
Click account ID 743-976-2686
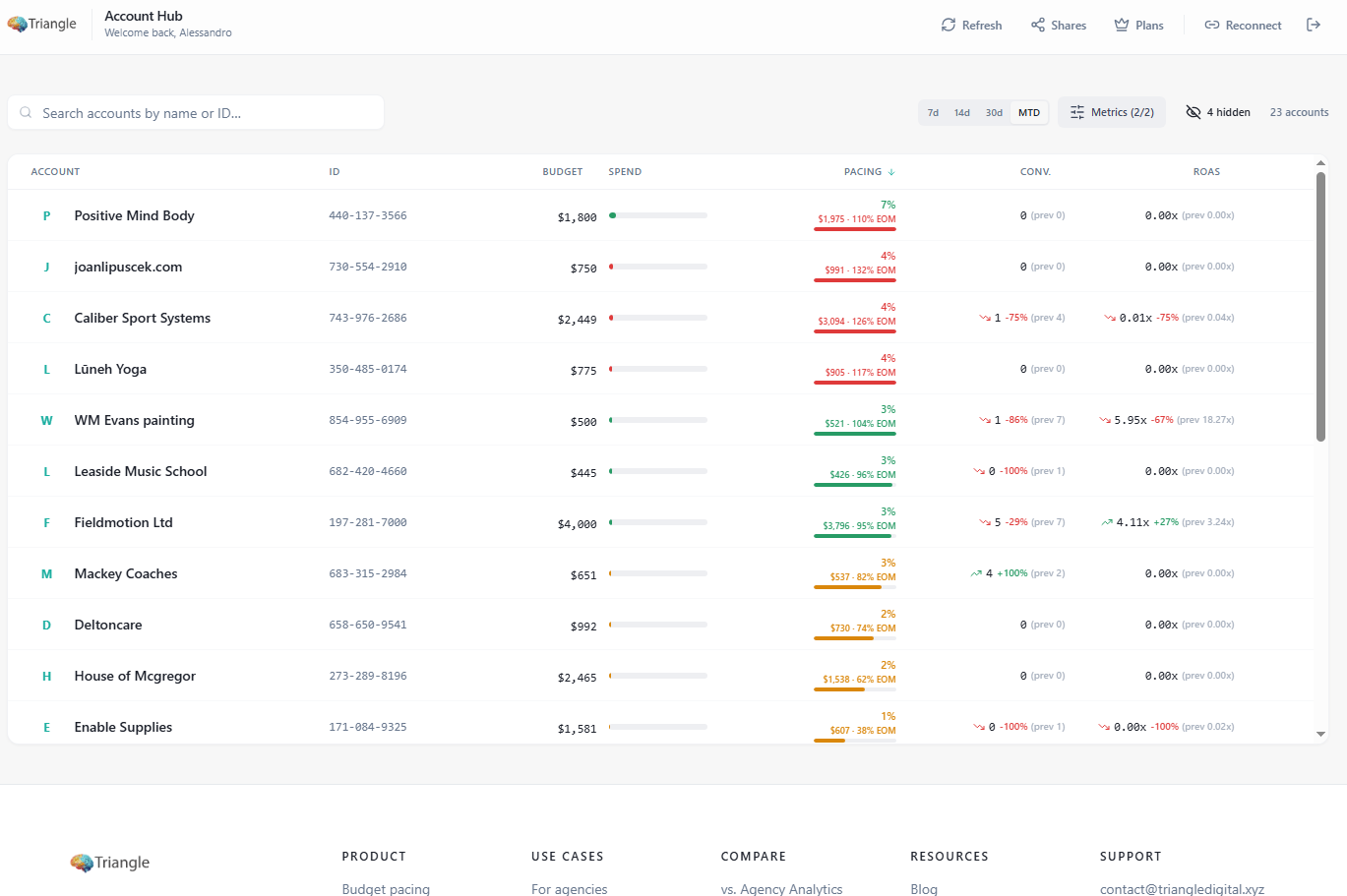tap(367, 318)
